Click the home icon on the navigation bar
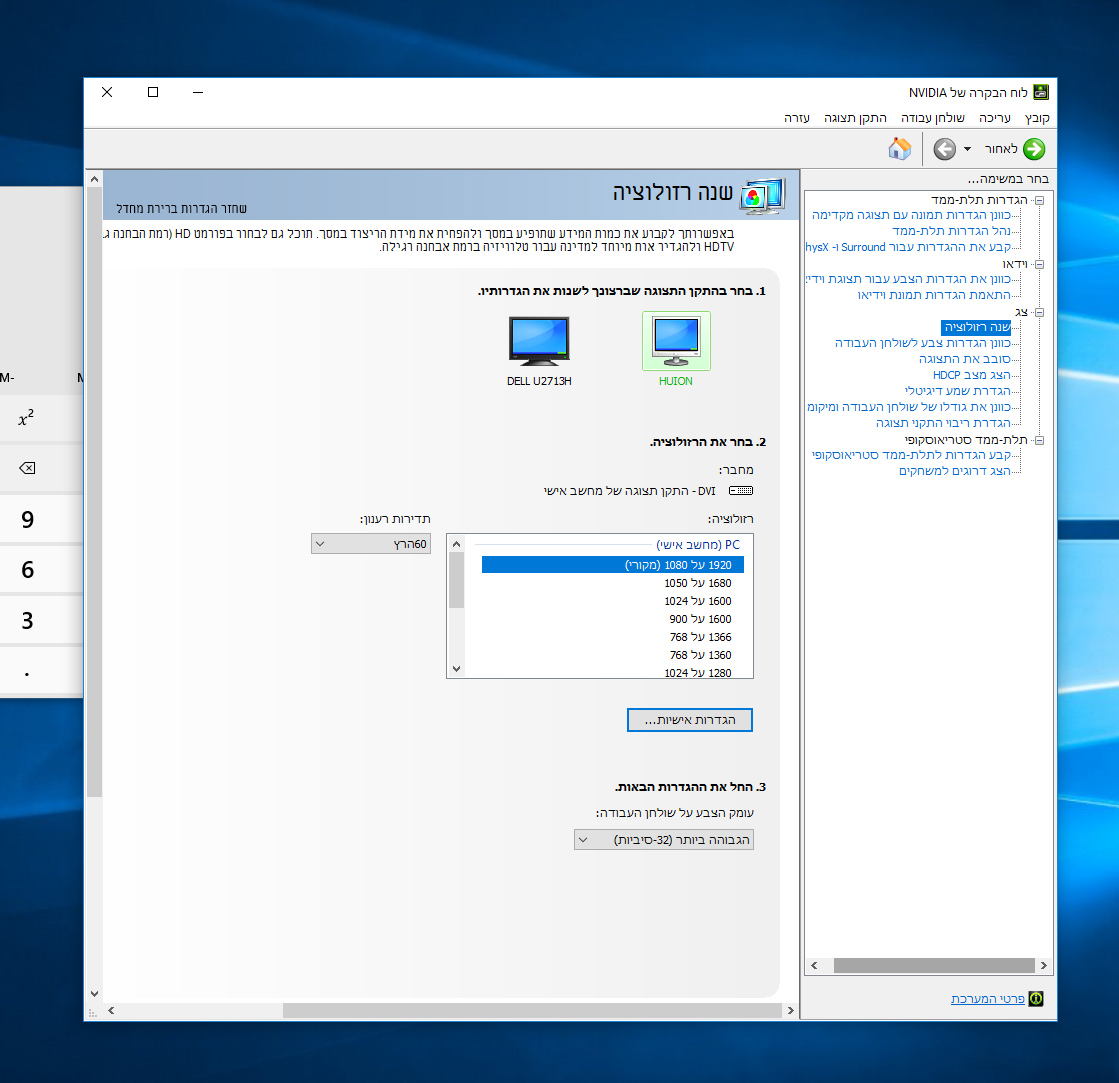Image resolution: width=1119 pixels, height=1083 pixels. pyautogui.click(x=899, y=148)
